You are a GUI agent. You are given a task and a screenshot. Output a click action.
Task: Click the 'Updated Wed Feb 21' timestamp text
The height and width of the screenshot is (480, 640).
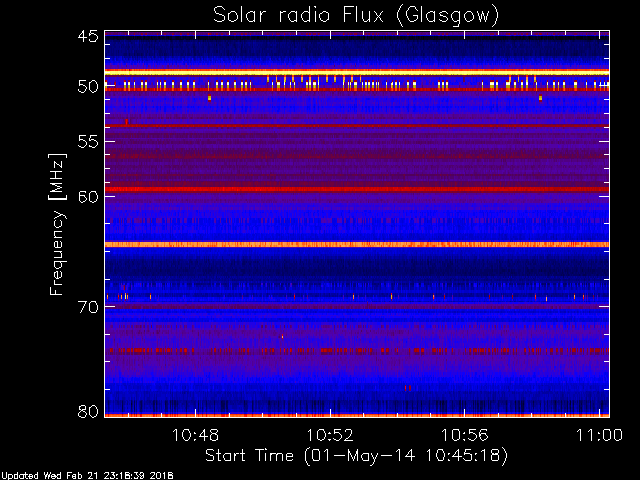click(x=87, y=475)
